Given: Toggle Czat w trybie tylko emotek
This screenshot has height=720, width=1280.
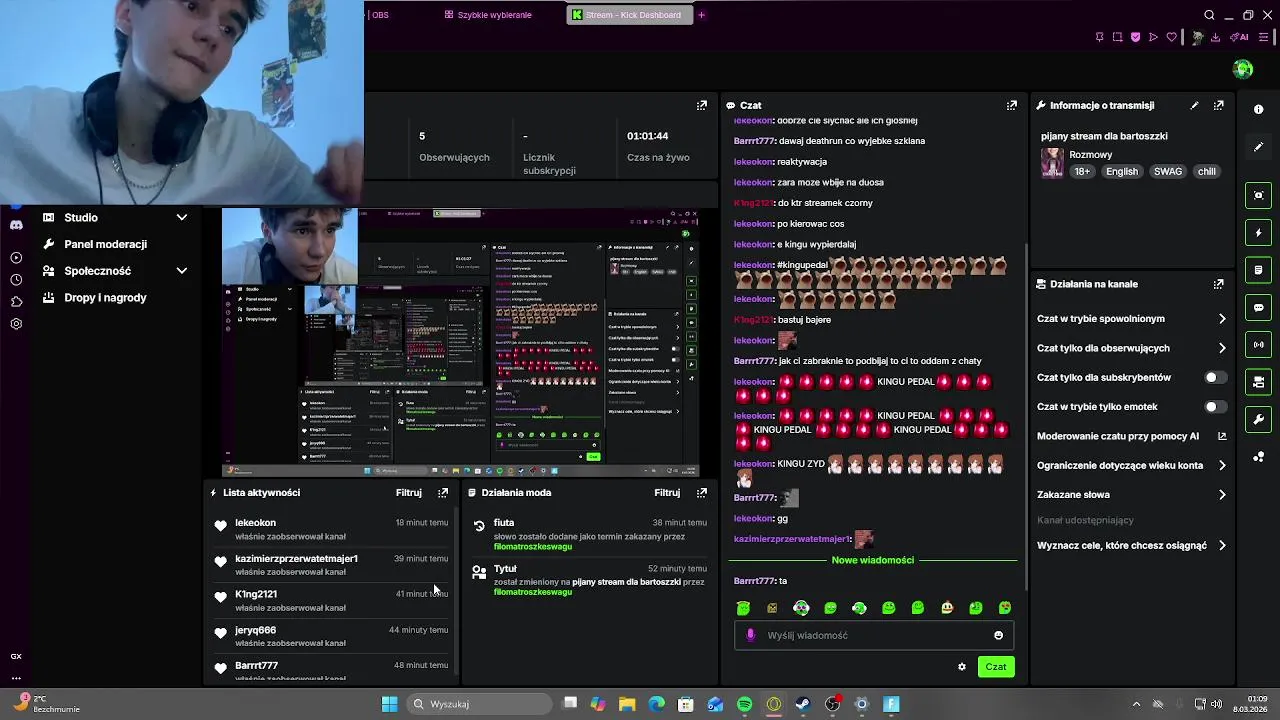Looking at the screenshot, I should [x=1215, y=407].
